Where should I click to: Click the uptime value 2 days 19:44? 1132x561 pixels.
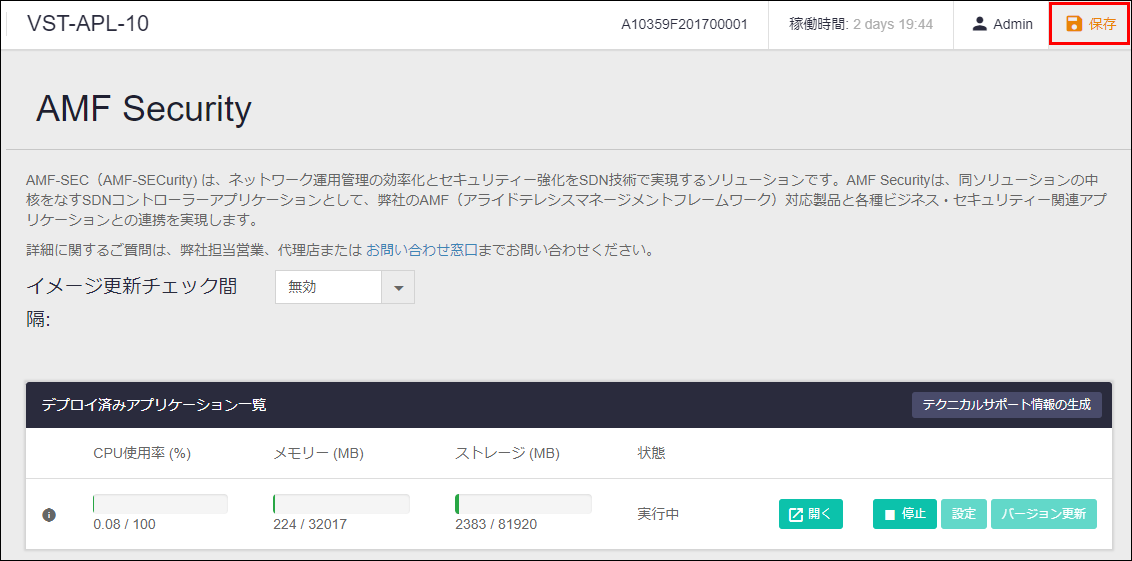click(x=893, y=24)
